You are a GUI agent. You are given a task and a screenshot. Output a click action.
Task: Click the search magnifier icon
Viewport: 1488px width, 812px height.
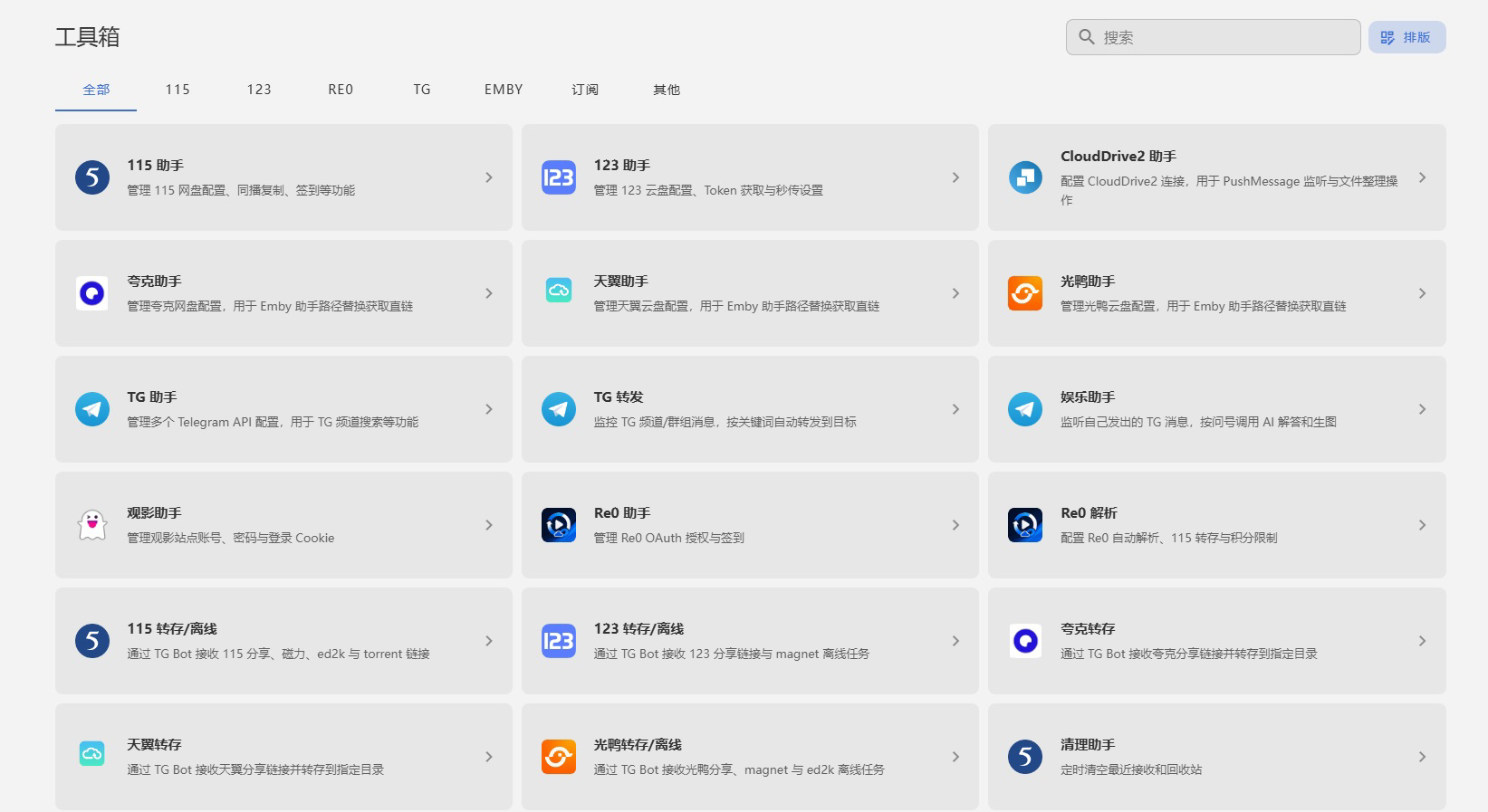pos(1087,37)
